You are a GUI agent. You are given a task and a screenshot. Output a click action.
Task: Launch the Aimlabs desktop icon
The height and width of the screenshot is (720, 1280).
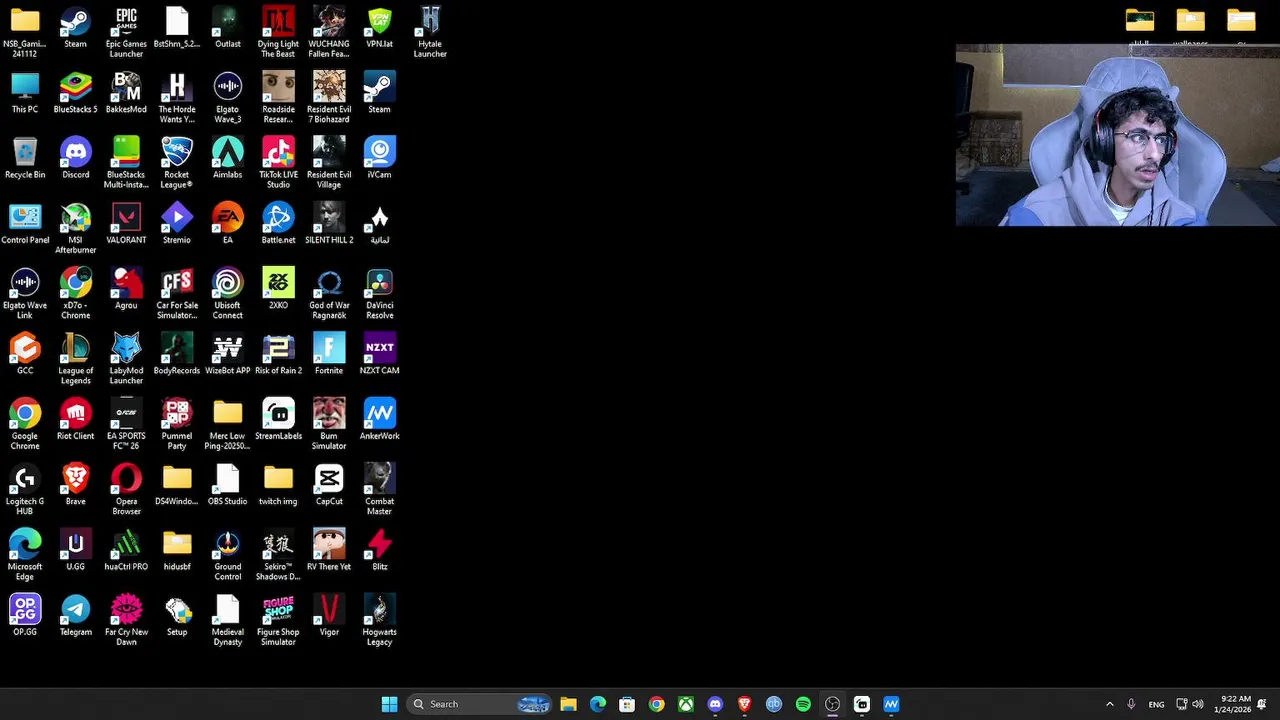(227, 158)
